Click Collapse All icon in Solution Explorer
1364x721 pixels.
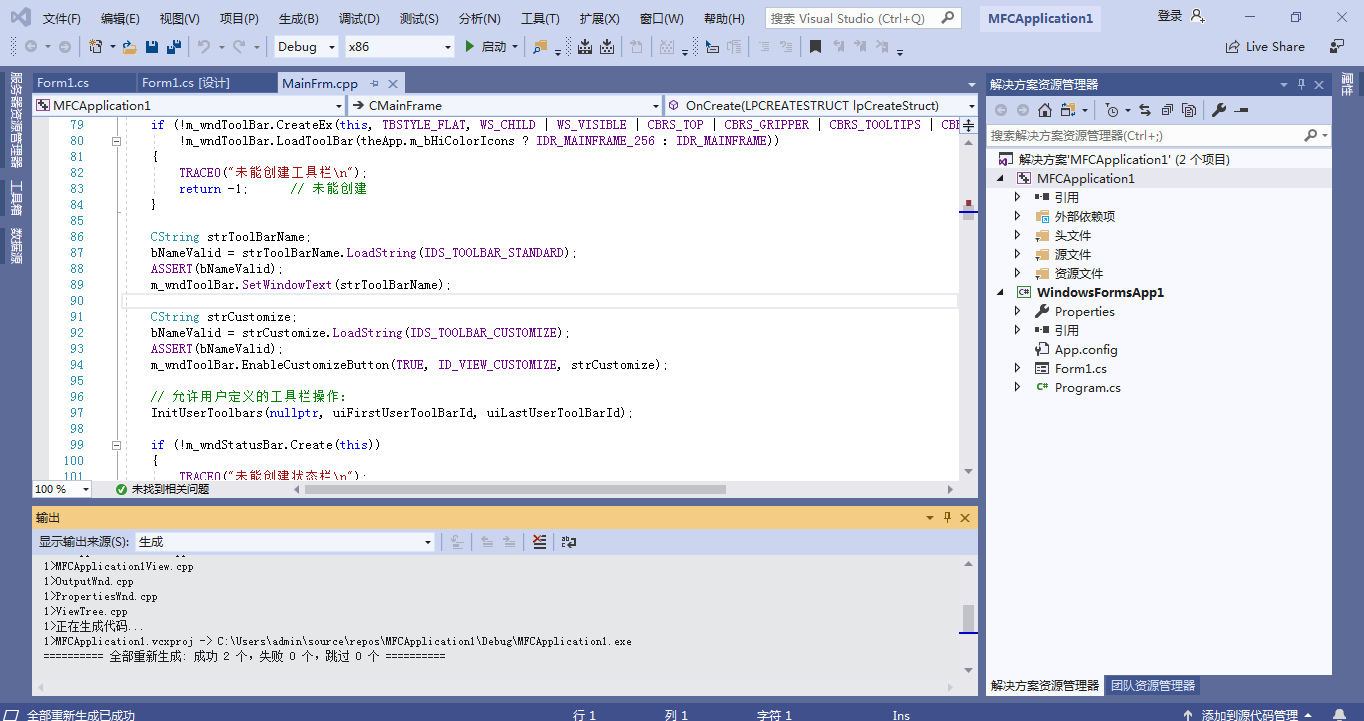(1166, 110)
